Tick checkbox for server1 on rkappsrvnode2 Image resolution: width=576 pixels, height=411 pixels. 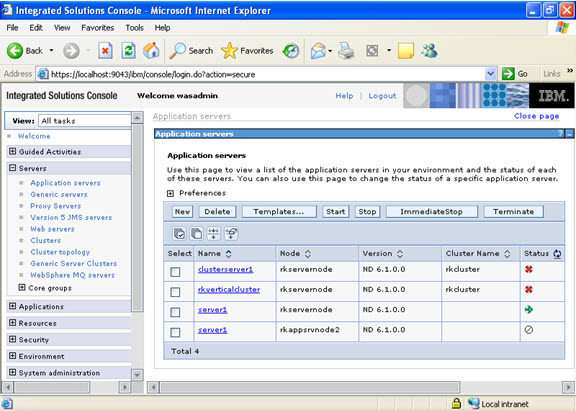tap(175, 332)
